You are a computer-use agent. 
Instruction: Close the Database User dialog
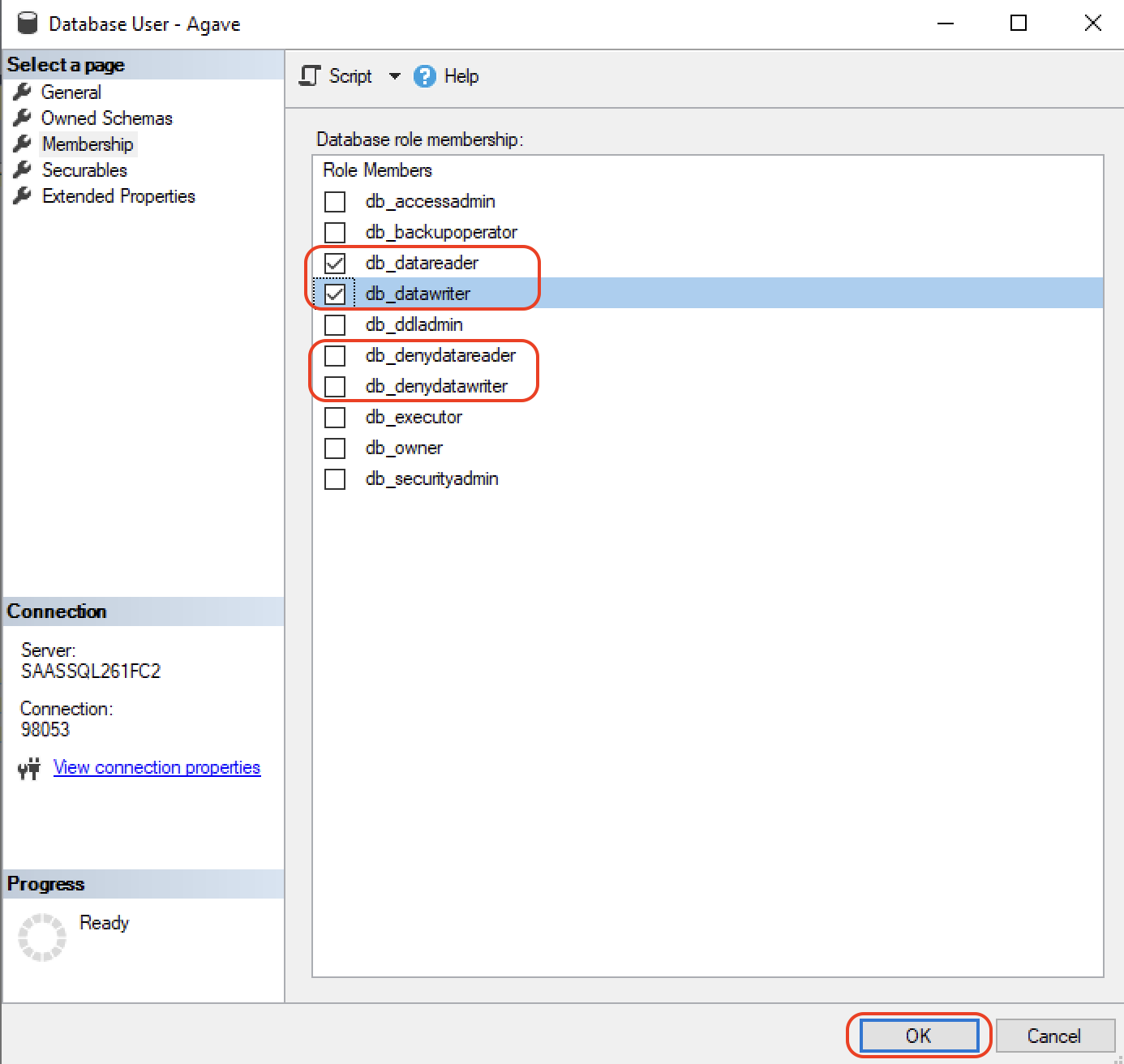1092,23
